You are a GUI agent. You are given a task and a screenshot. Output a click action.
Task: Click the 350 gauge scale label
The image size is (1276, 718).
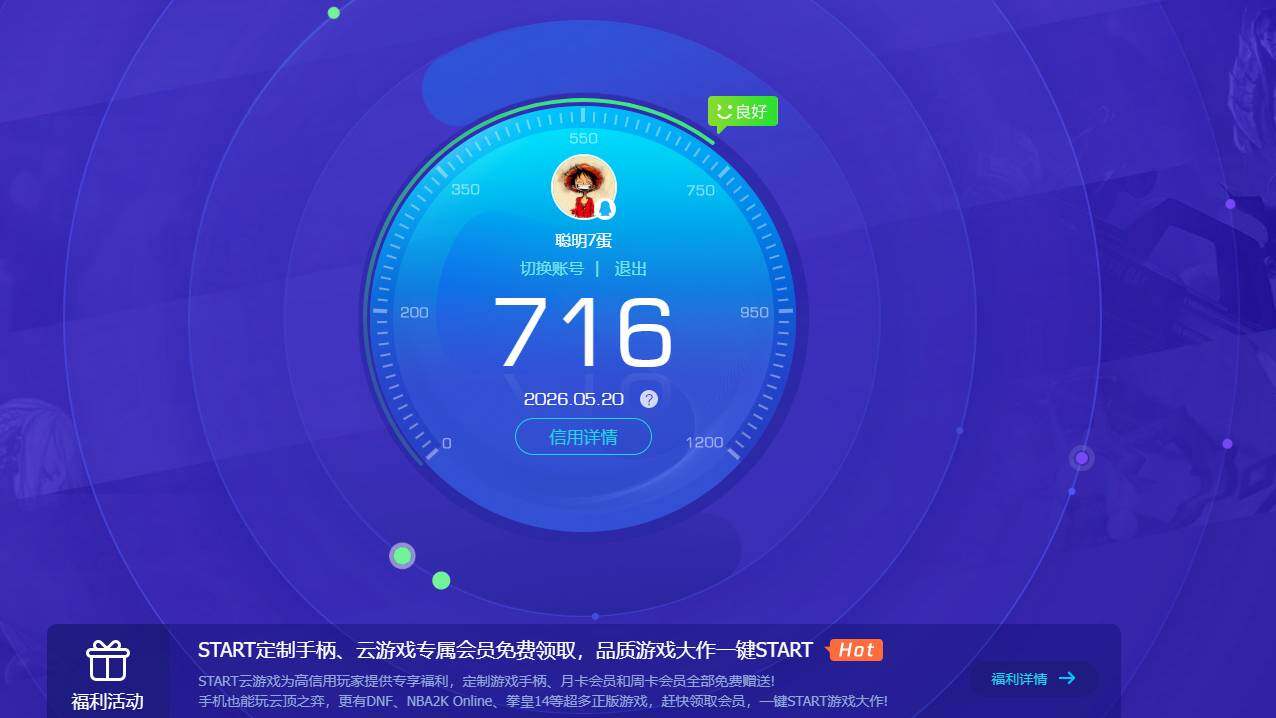tap(466, 189)
